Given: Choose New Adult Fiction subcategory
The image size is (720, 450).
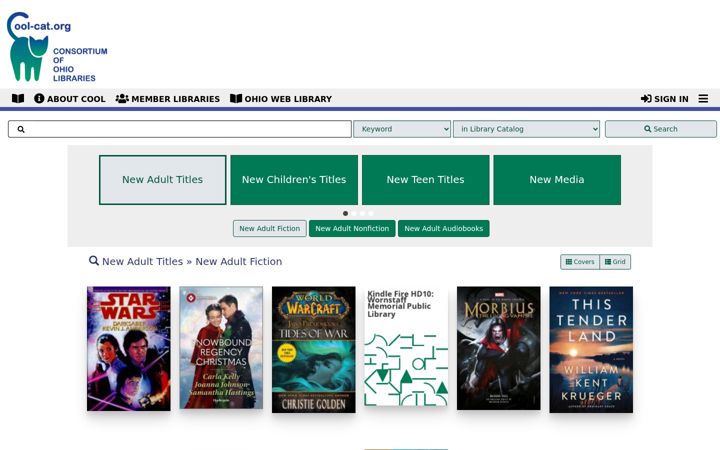Looking at the screenshot, I should click(270, 228).
